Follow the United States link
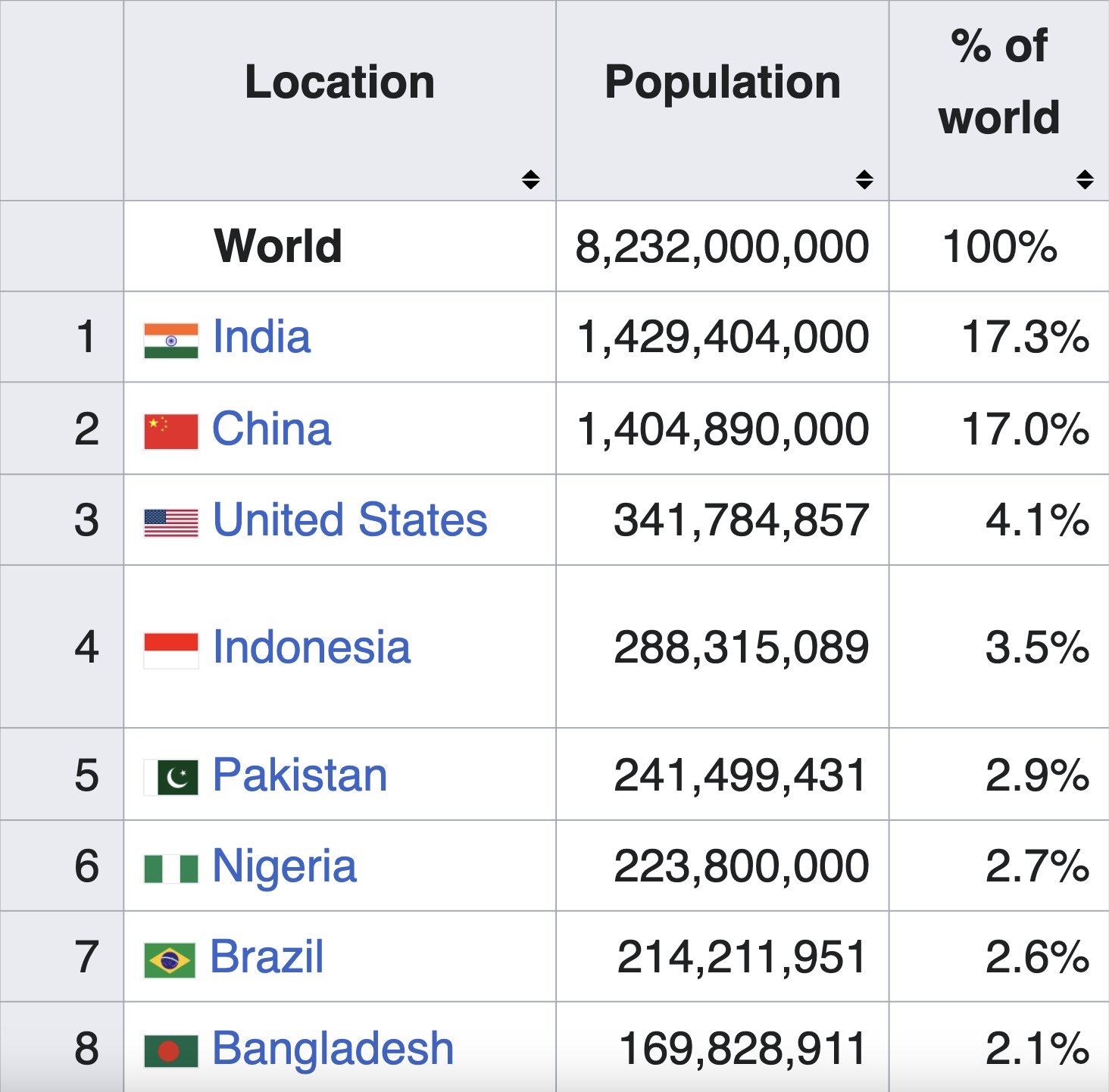 [x=350, y=519]
